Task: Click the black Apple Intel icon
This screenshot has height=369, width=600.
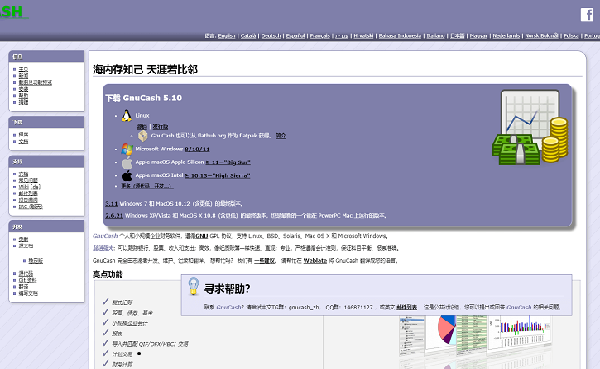Action: coord(127,176)
